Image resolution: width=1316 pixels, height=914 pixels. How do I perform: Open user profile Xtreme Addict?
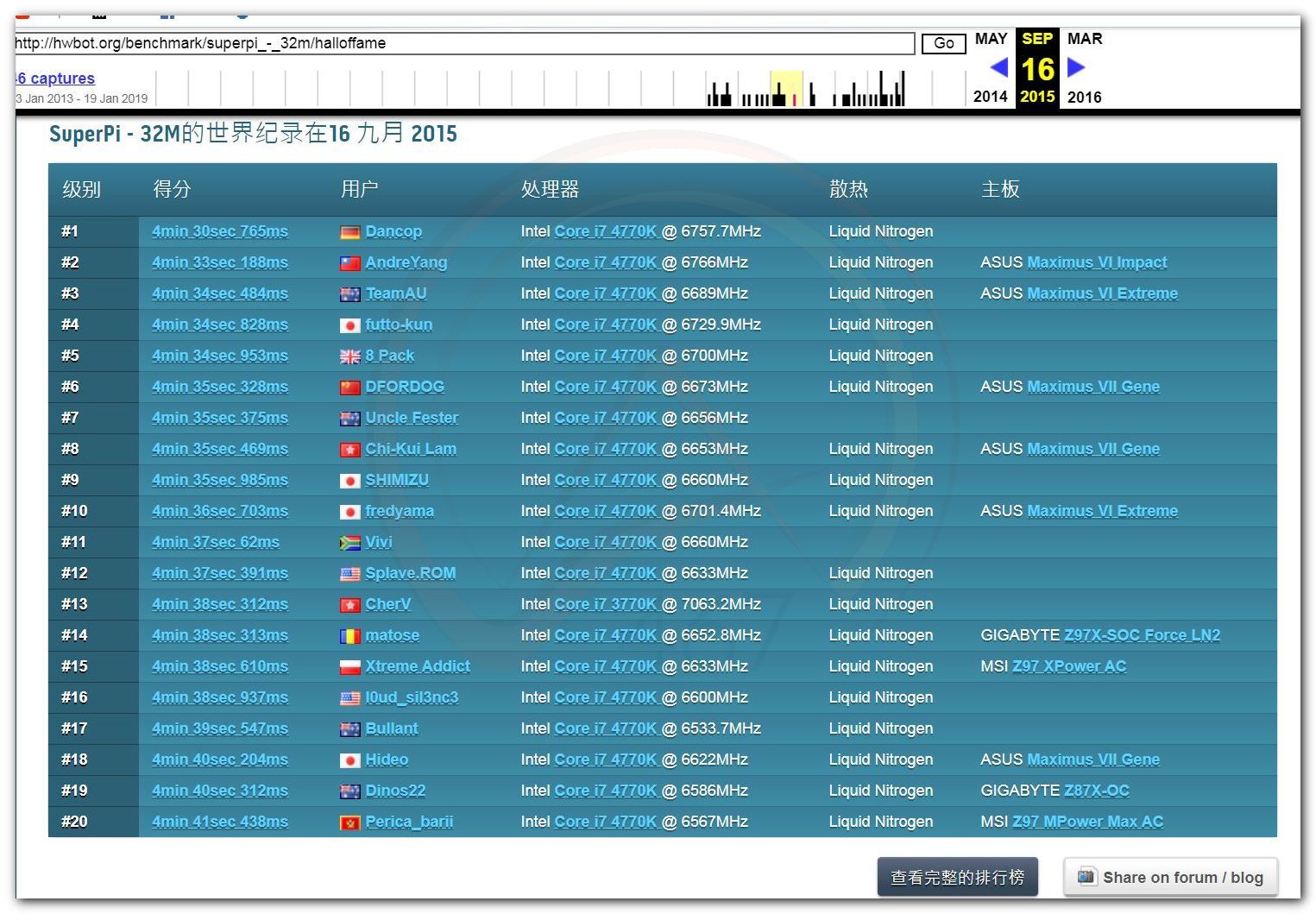(418, 666)
